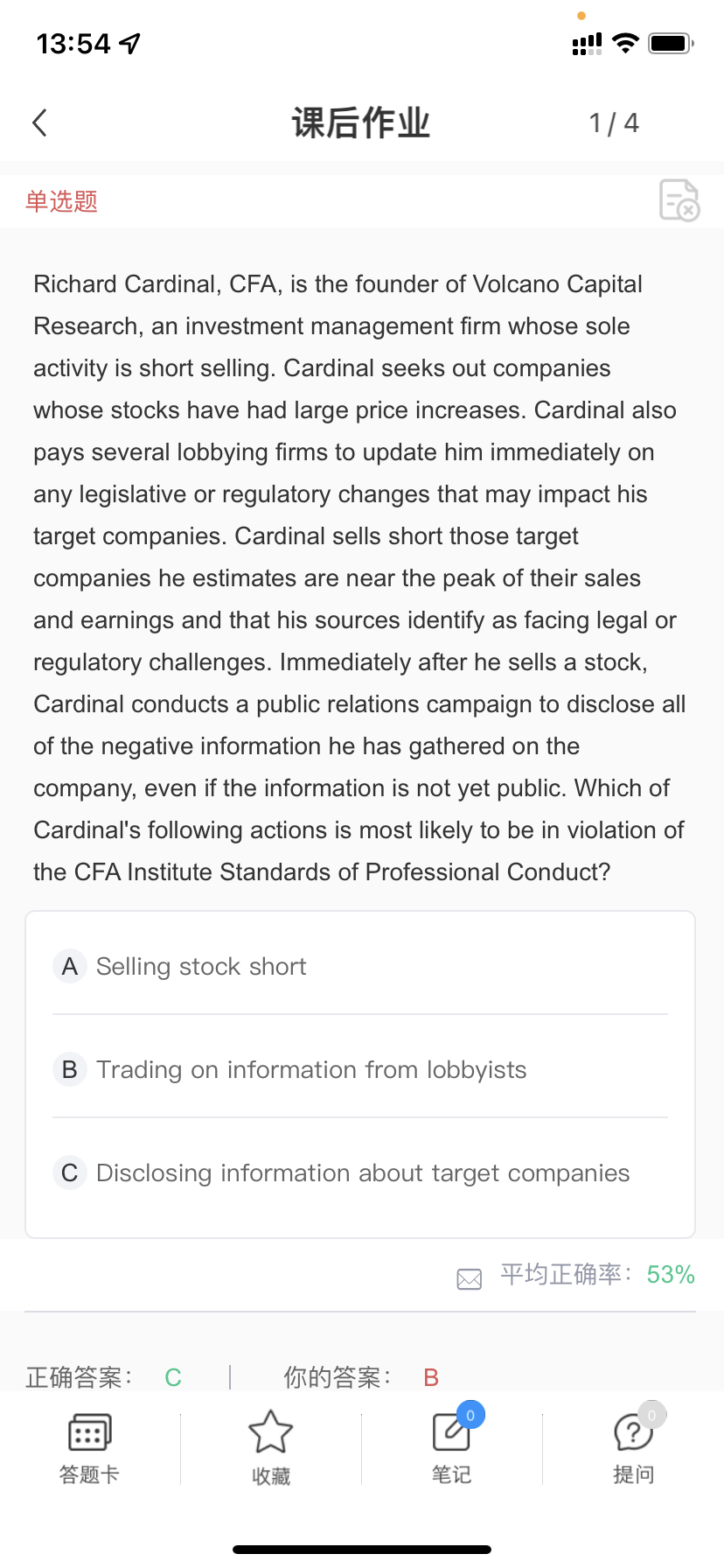The height and width of the screenshot is (1568, 724).
Task: Tap the envelope feedback icon
Action: [x=470, y=1279]
